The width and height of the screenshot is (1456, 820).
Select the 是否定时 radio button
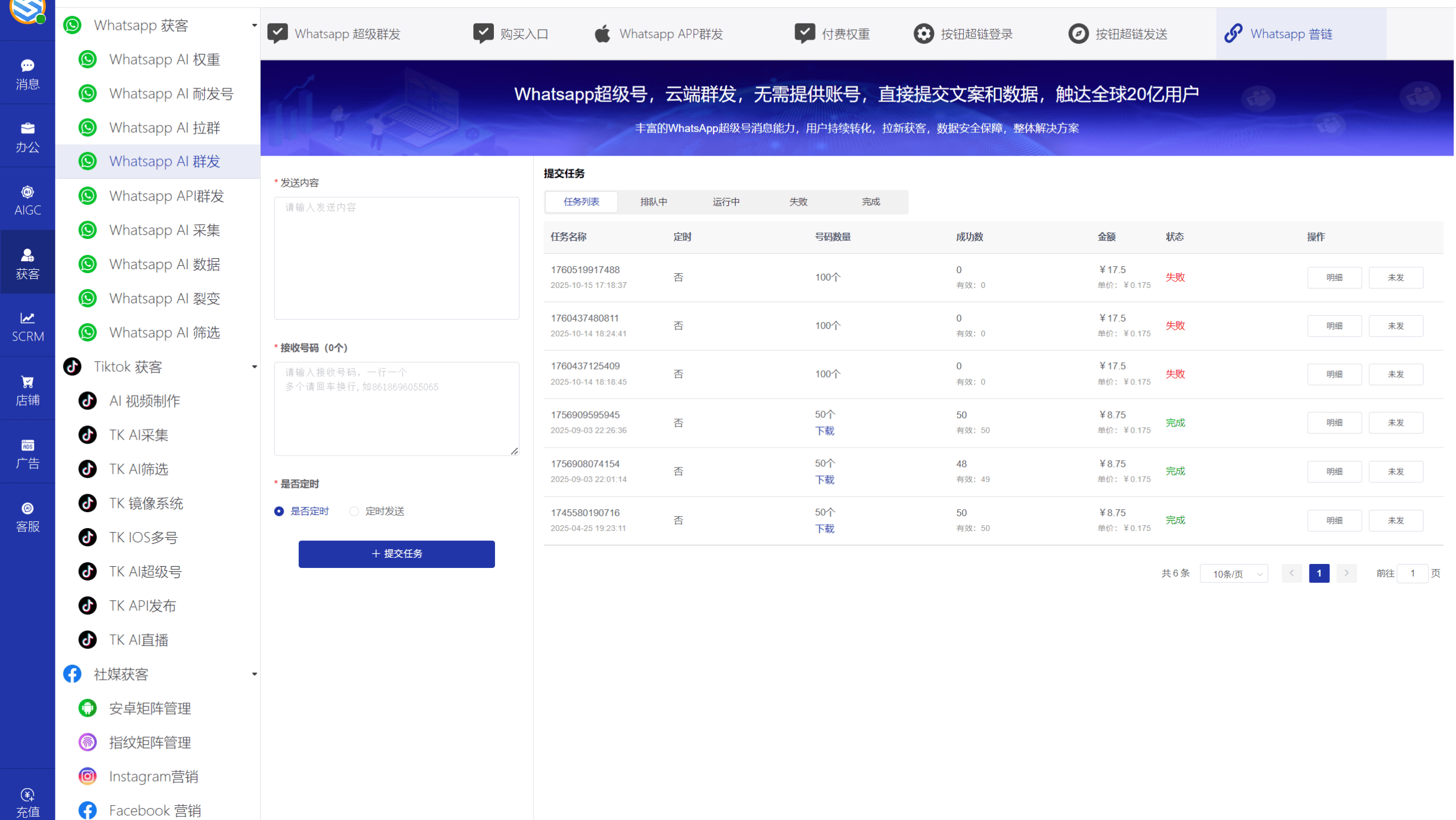[x=279, y=511]
